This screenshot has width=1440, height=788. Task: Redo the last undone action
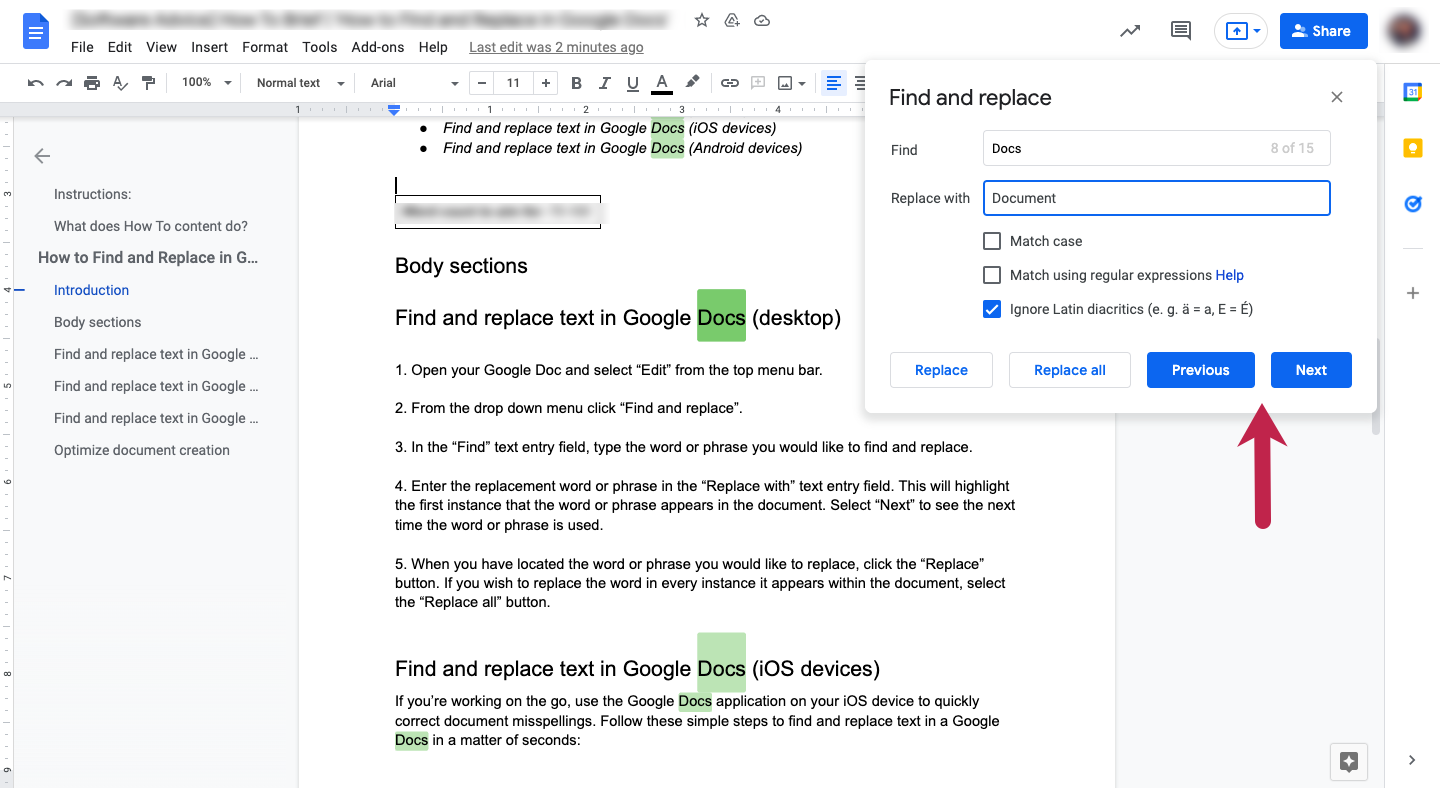pyautogui.click(x=64, y=83)
